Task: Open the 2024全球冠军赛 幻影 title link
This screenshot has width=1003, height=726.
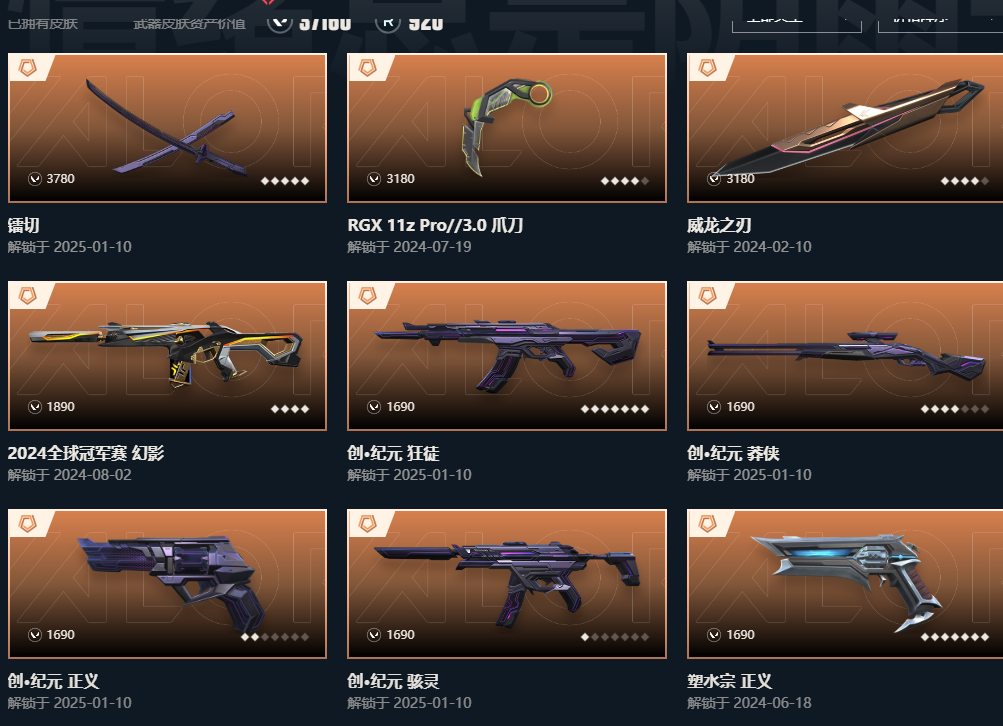Action: (x=86, y=454)
